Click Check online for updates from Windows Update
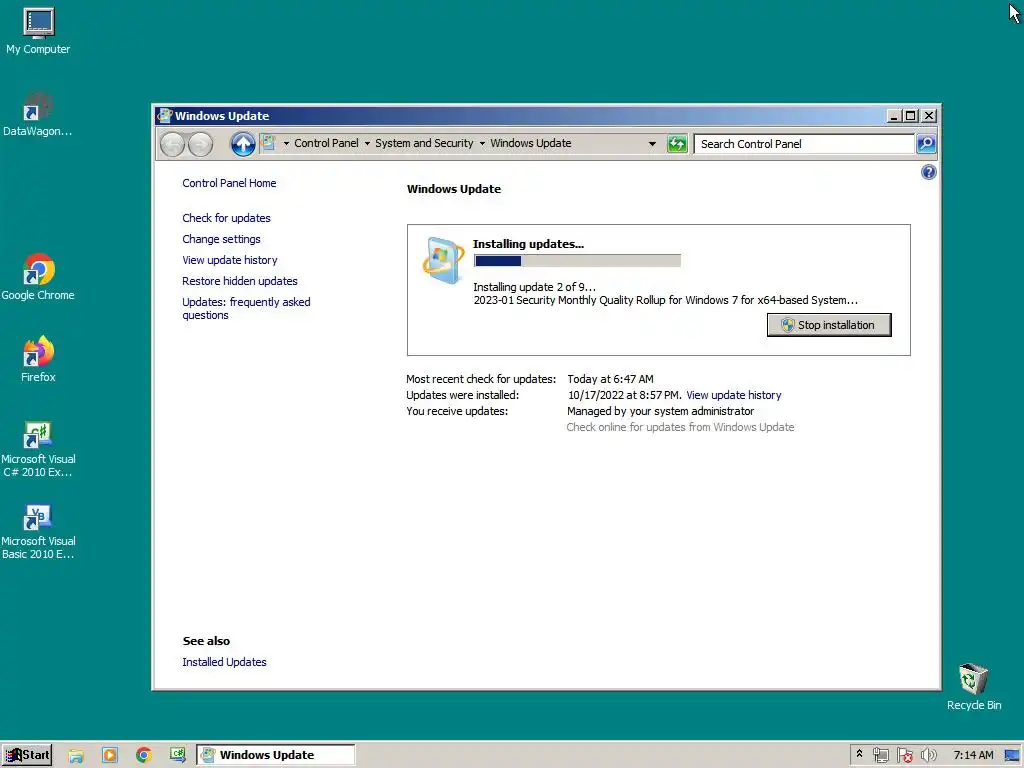 click(x=680, y=427)
